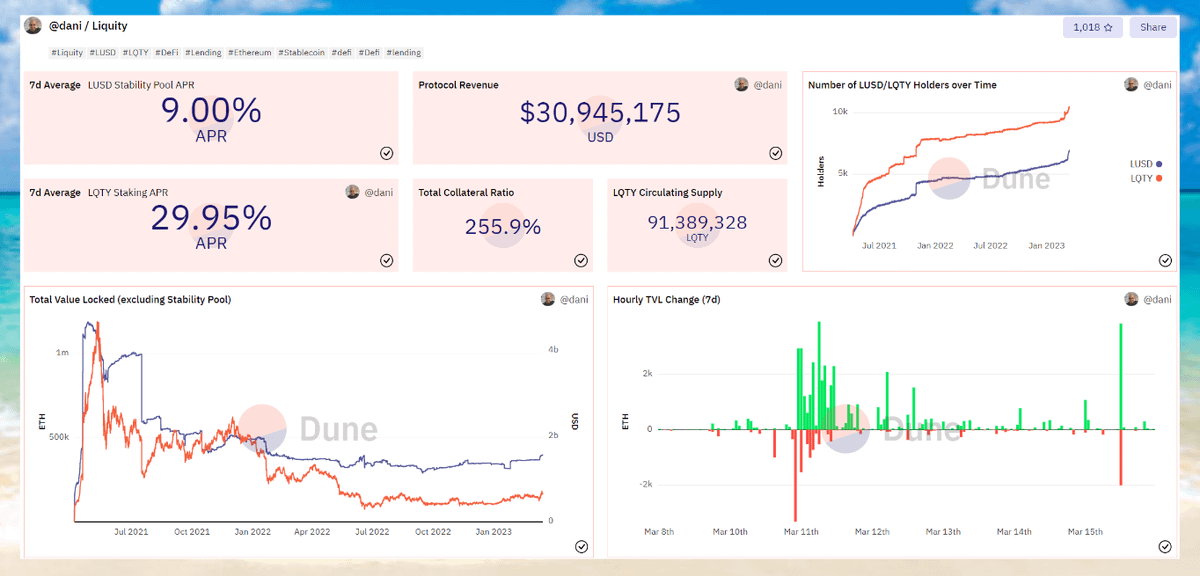Screen dimensions: 1200x576
Task: Click checkmark icon on Hourly TVL Change chart
Action: pyautogui.click(x=1165, y=546)
